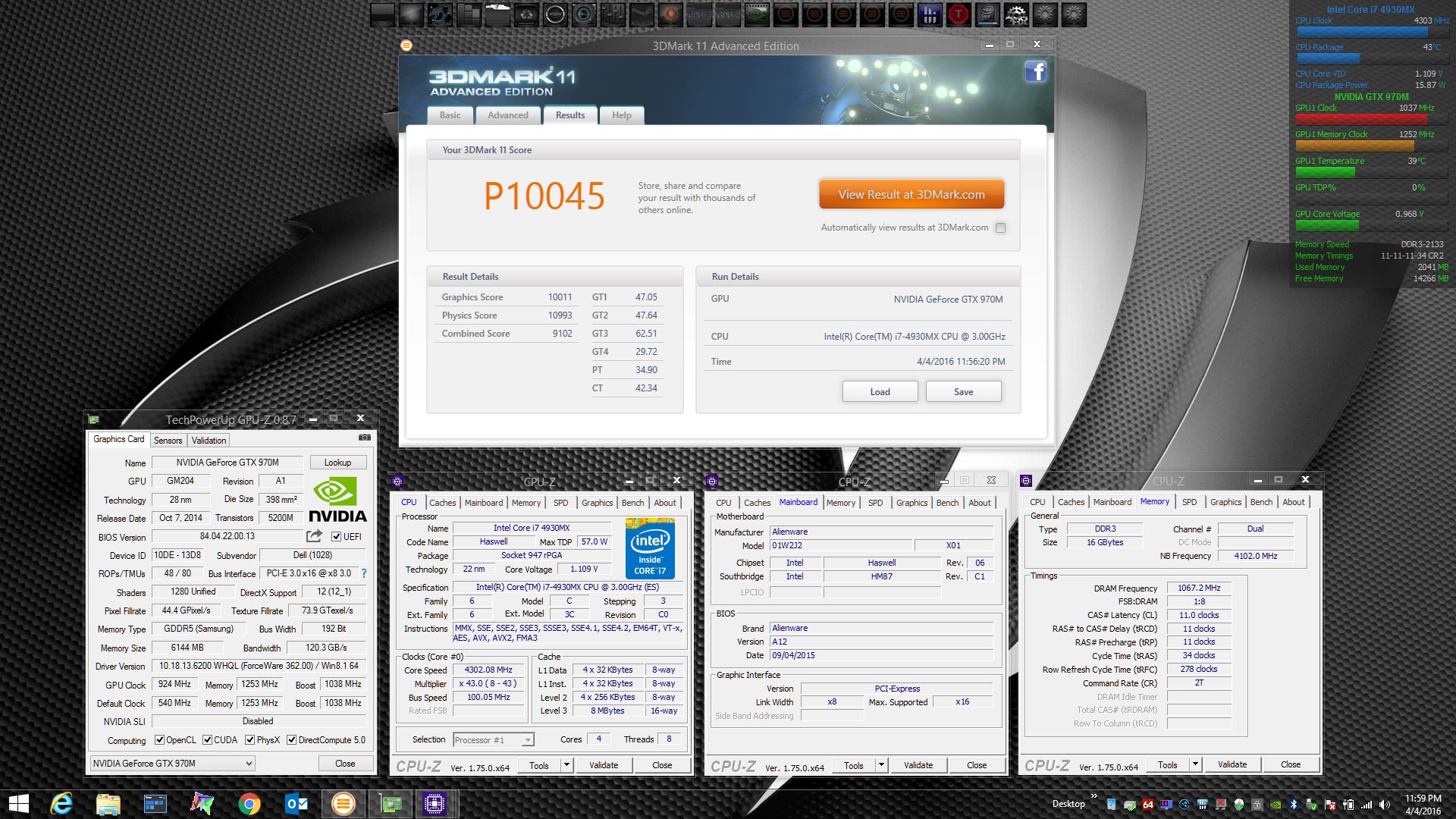Click the share BIOS icon in GPU-Z

point(314,536)
